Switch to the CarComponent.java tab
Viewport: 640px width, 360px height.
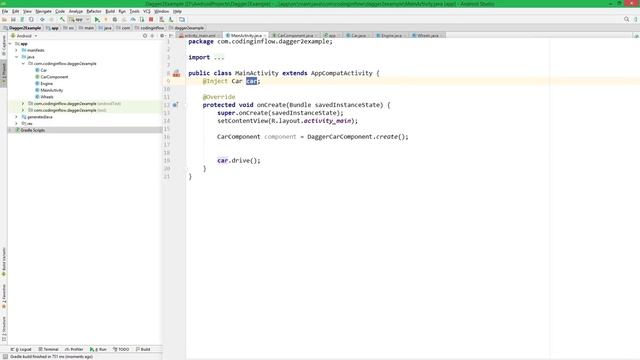click(x=295, y=36)
